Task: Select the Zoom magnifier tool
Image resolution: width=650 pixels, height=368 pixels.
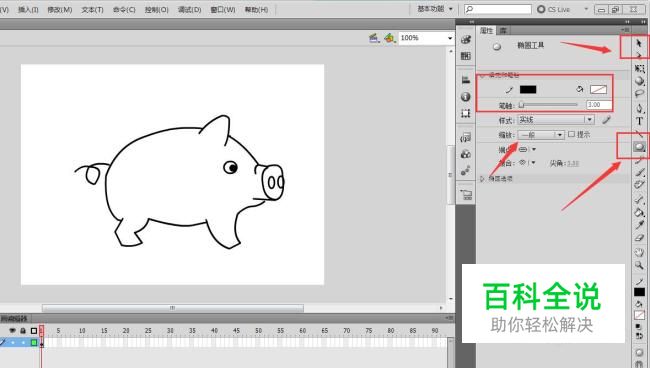Action: point(639,265)
